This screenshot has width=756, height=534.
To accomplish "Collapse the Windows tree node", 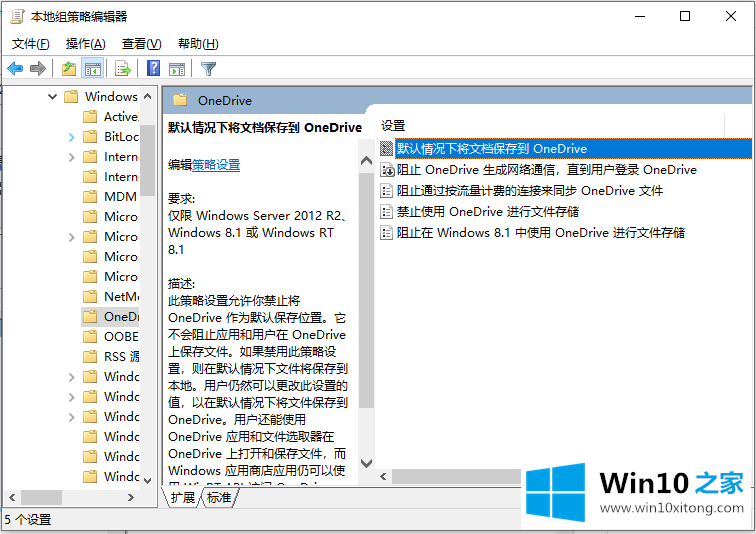I will (x=53, y=96).
